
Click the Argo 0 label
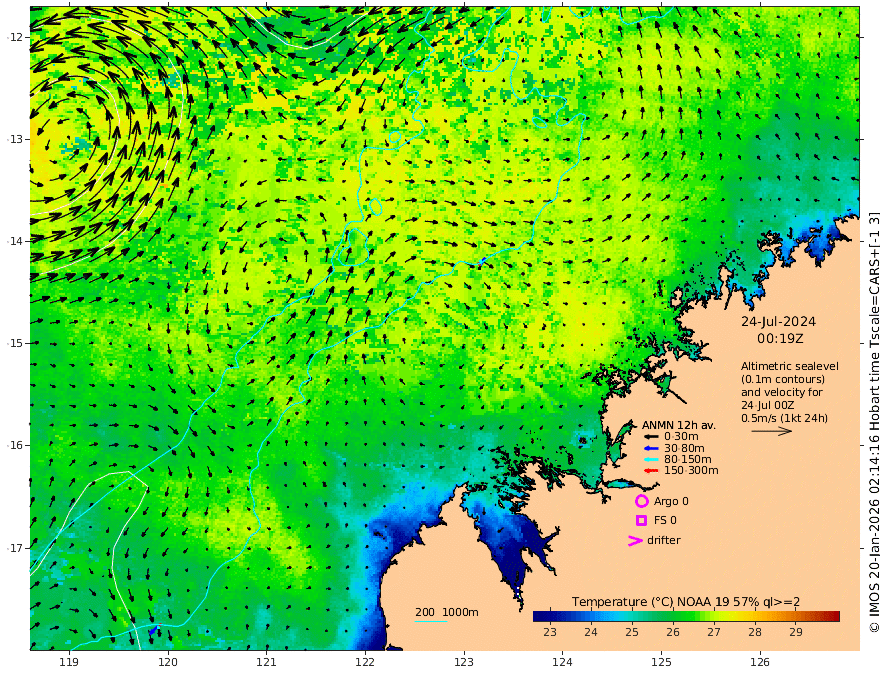[671, 501]
